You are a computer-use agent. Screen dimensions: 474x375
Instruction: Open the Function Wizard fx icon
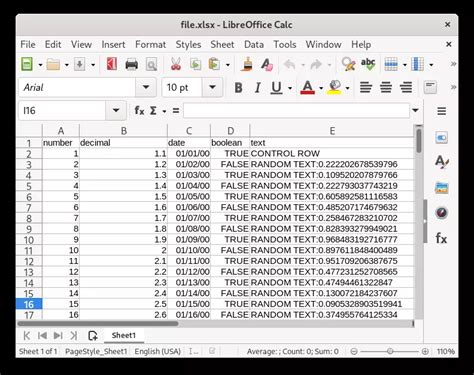pyautogui.click(x=139, y=110)
